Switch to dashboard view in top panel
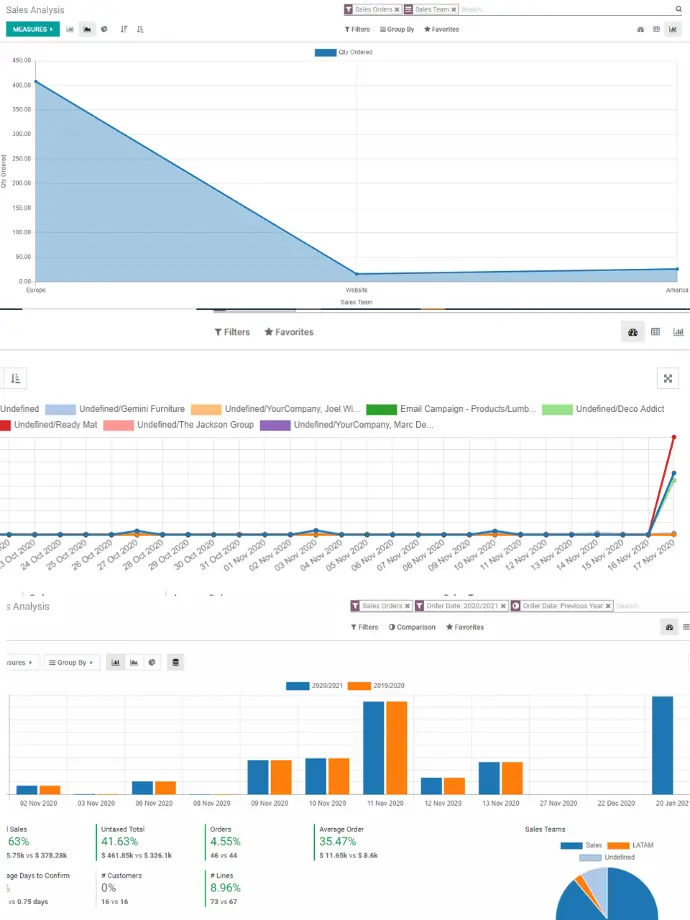Viewport: 690px width, 920px height. [640, 29]
